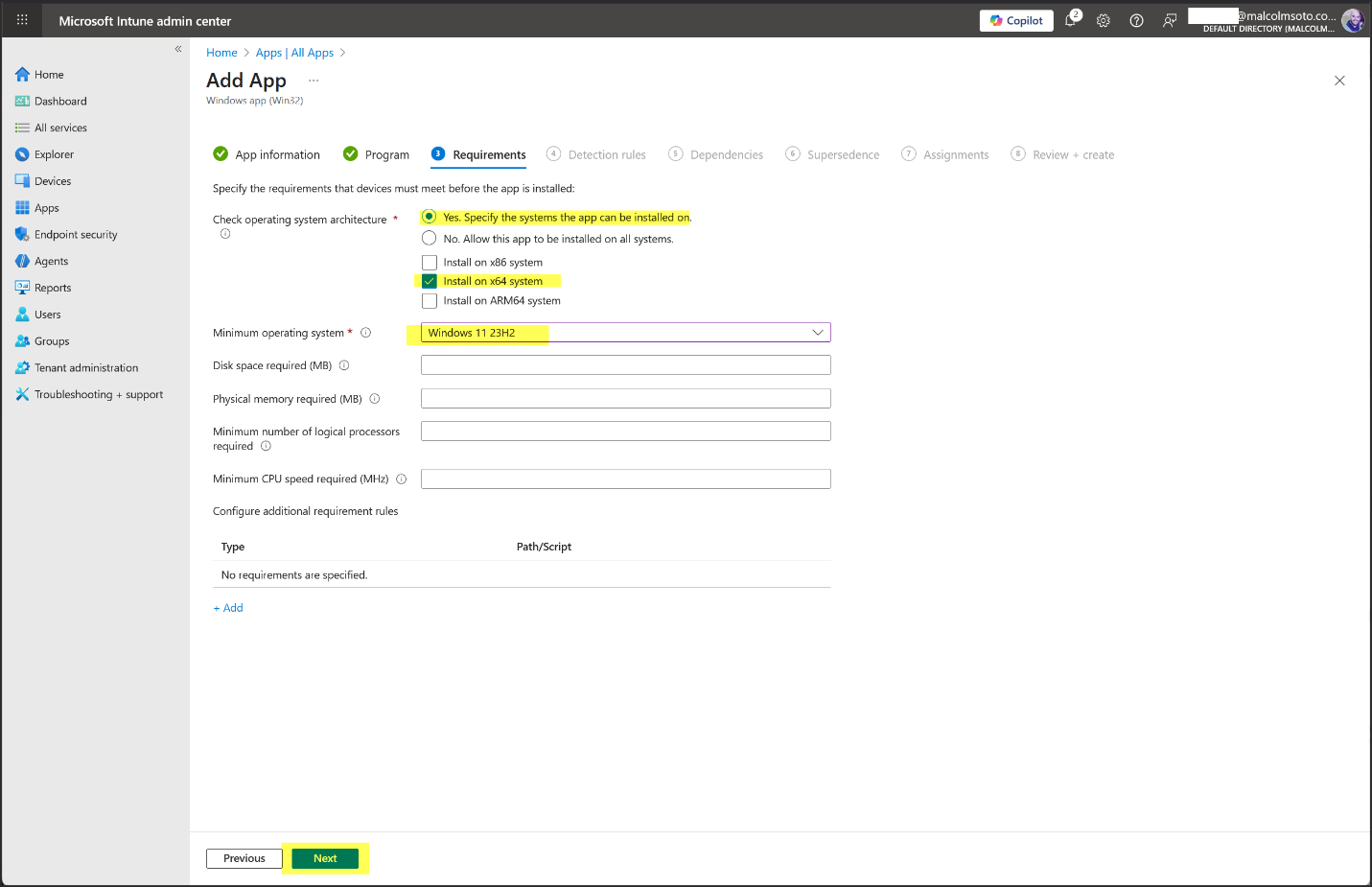Open the feedback person icon
The width and height of the screenshot is (1372, 887).
click(1170, 20)
